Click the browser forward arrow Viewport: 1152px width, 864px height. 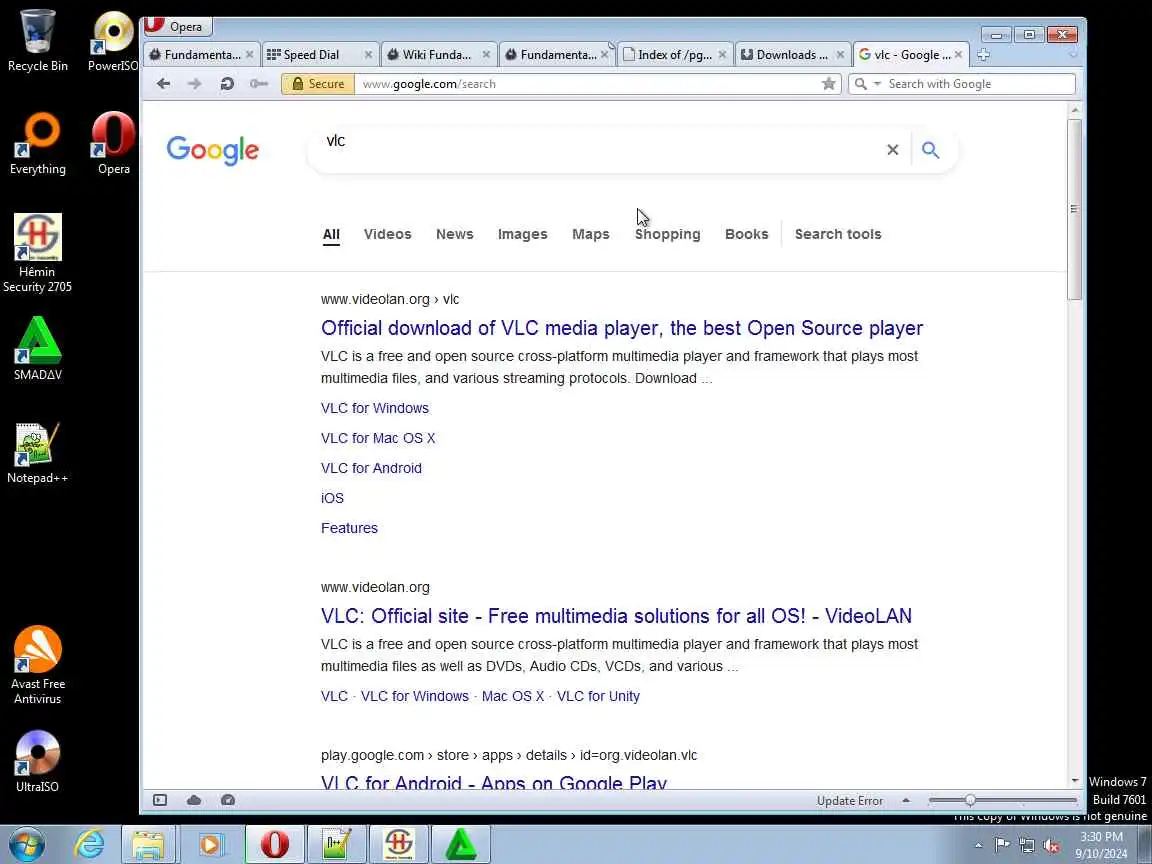point(195,84)
